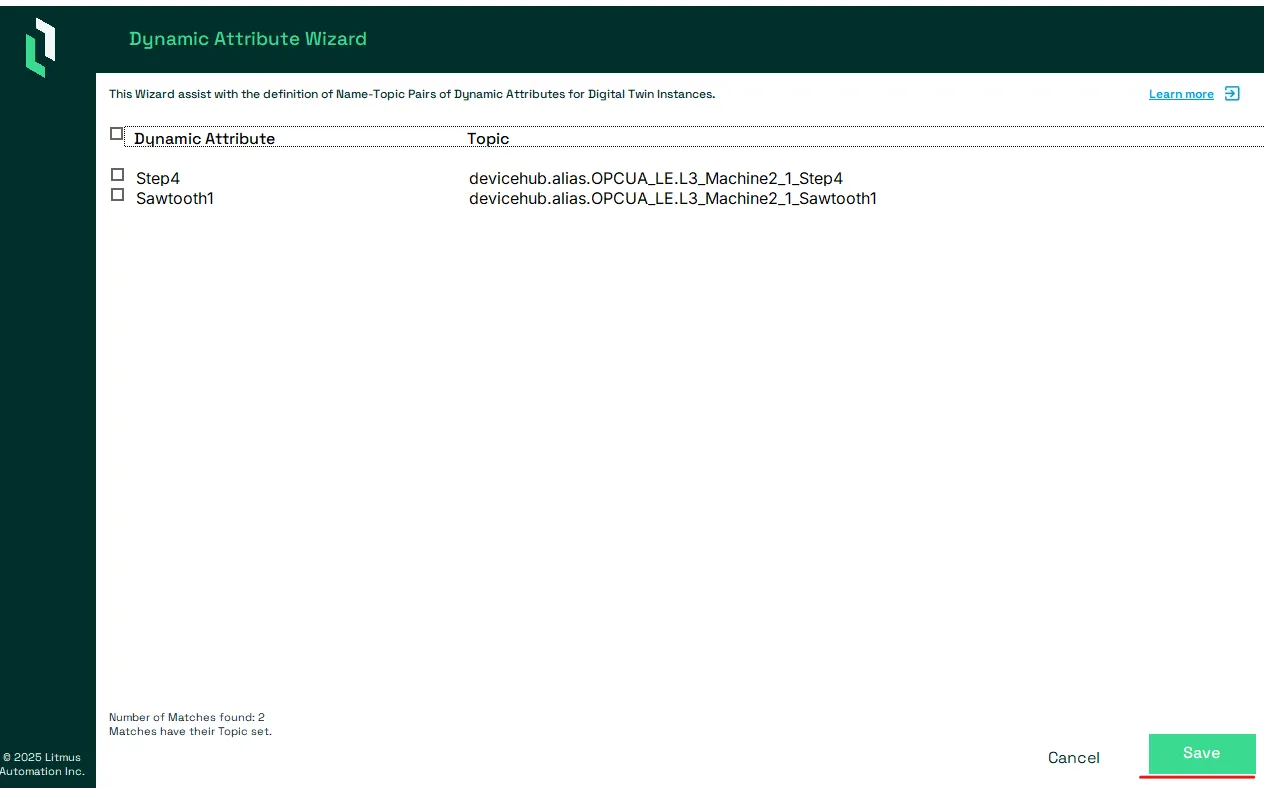Image resolution: width=1264 pixels, height=788 pixels.
Task: Select the Sawtooth1 attribute name
Action: [175, 198]
